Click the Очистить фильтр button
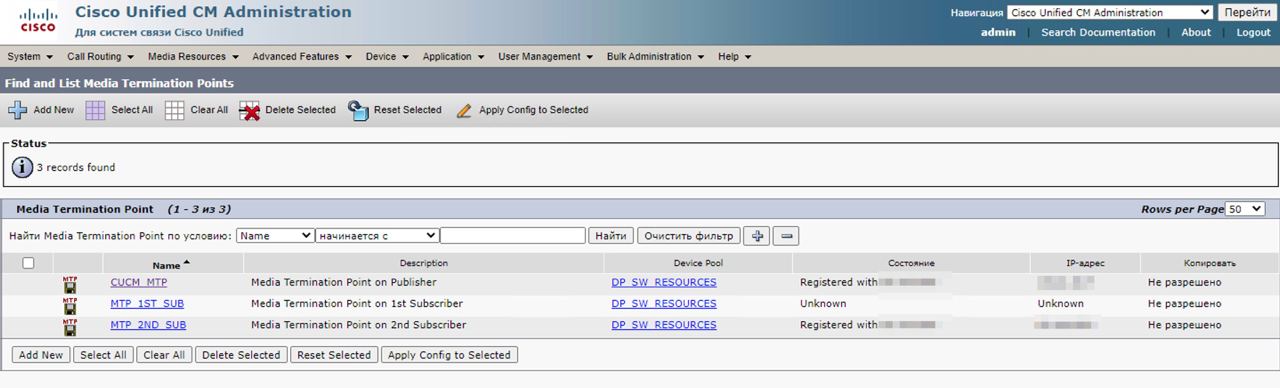The image size is (1280, 388). click(x=689, y=236)
